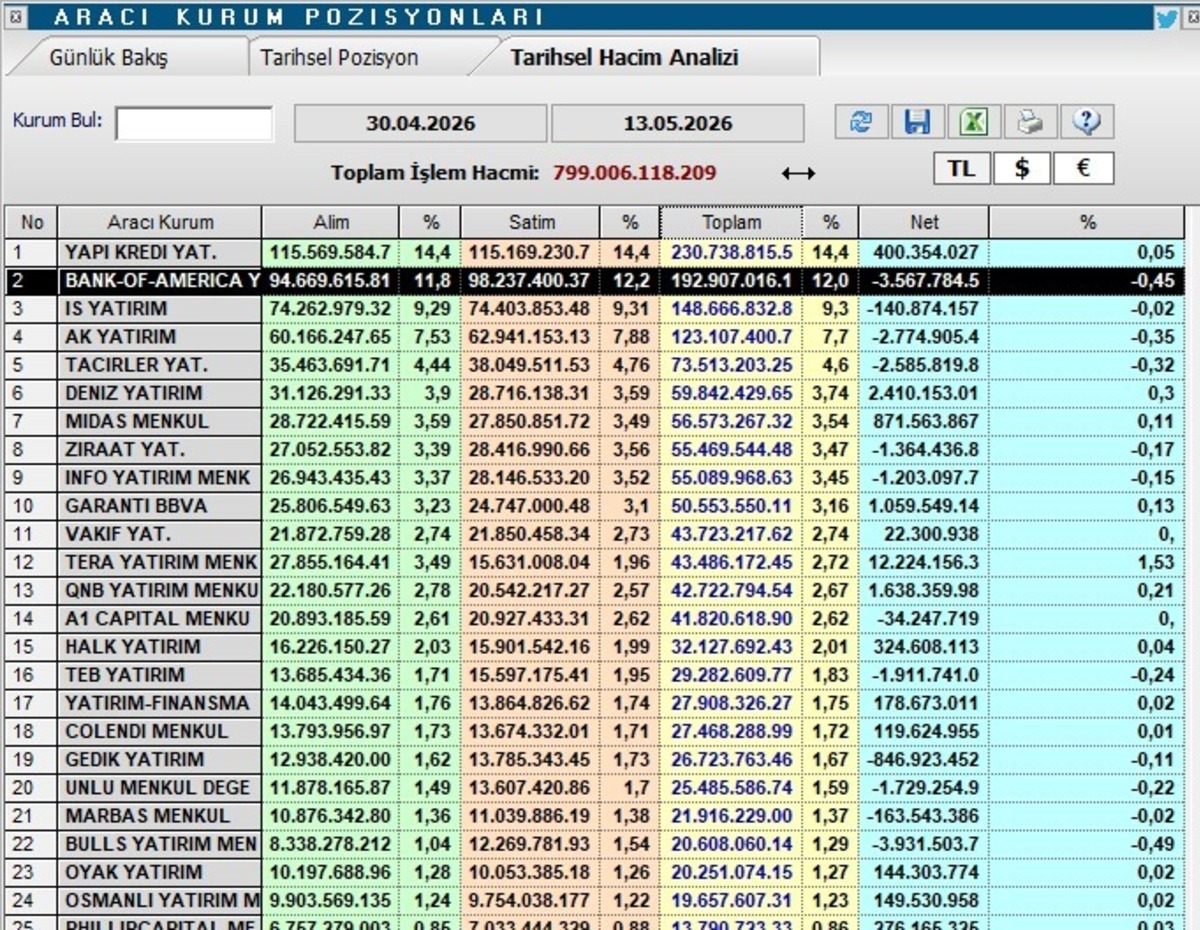1200x930 pixels.
Task: Click the double-headed arrow next to volume
Action: (x=798, y=173)
